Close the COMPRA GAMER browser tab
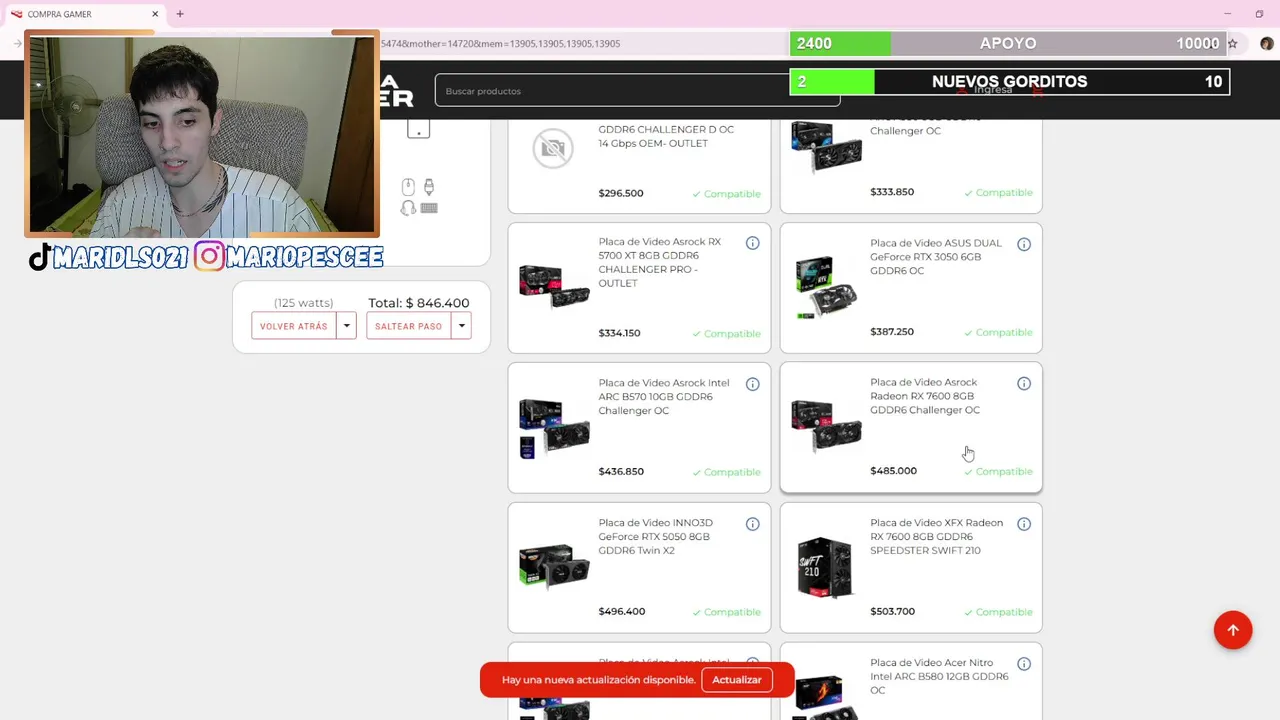 pos(155,14)
